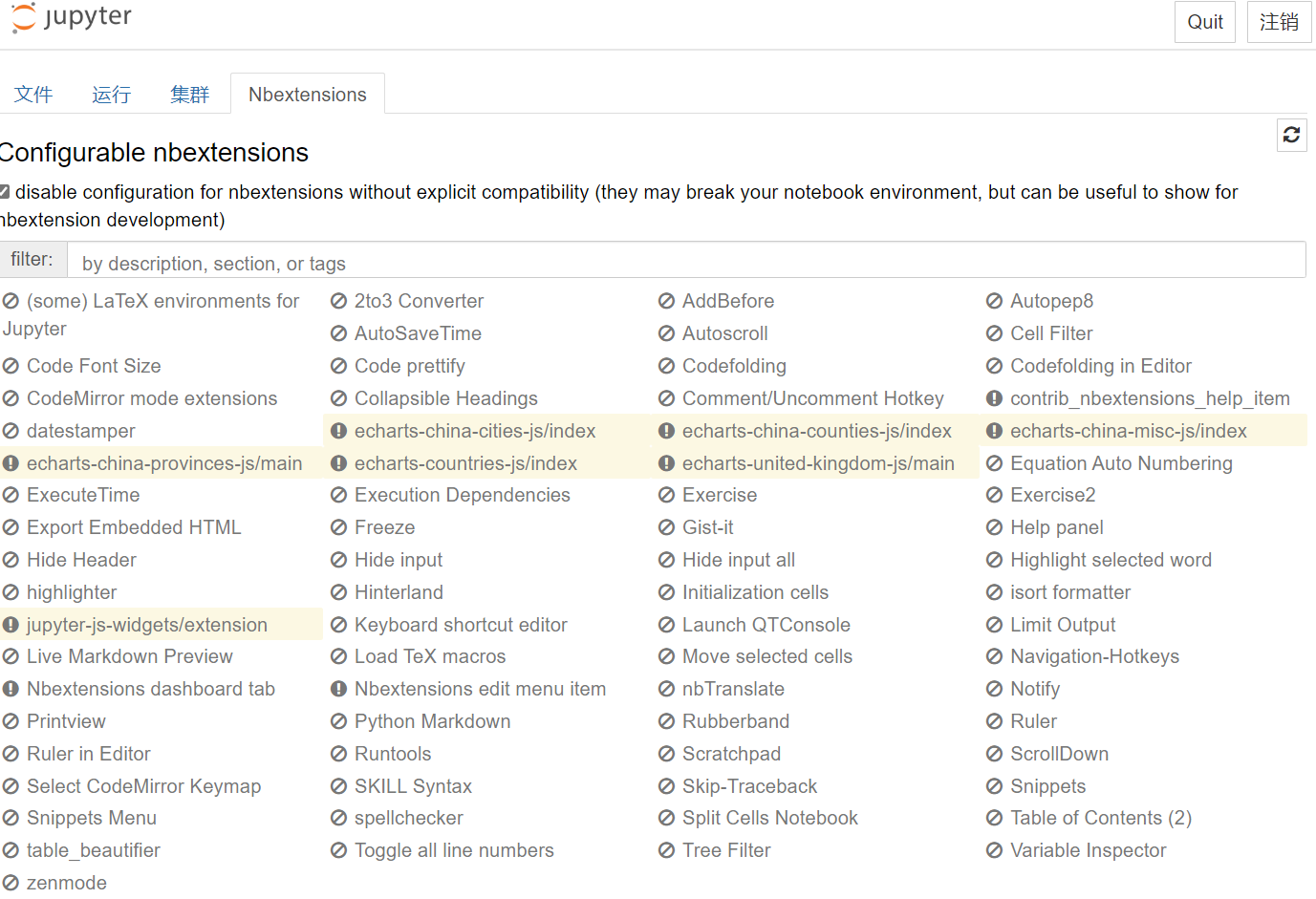This screenshot has width=1316, height=899.
Task: Select the Autoscroll extension
Action: 725,333
